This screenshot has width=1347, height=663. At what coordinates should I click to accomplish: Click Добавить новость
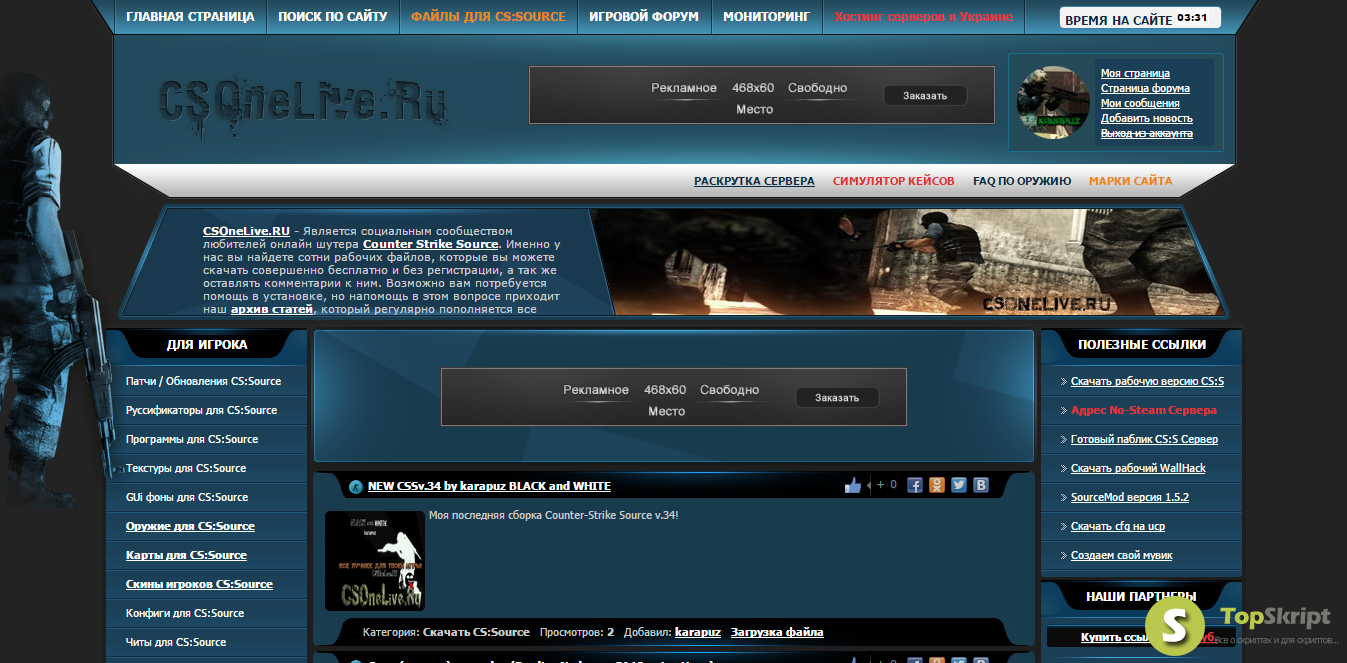pyautogui.click(x=1147, y=118)
